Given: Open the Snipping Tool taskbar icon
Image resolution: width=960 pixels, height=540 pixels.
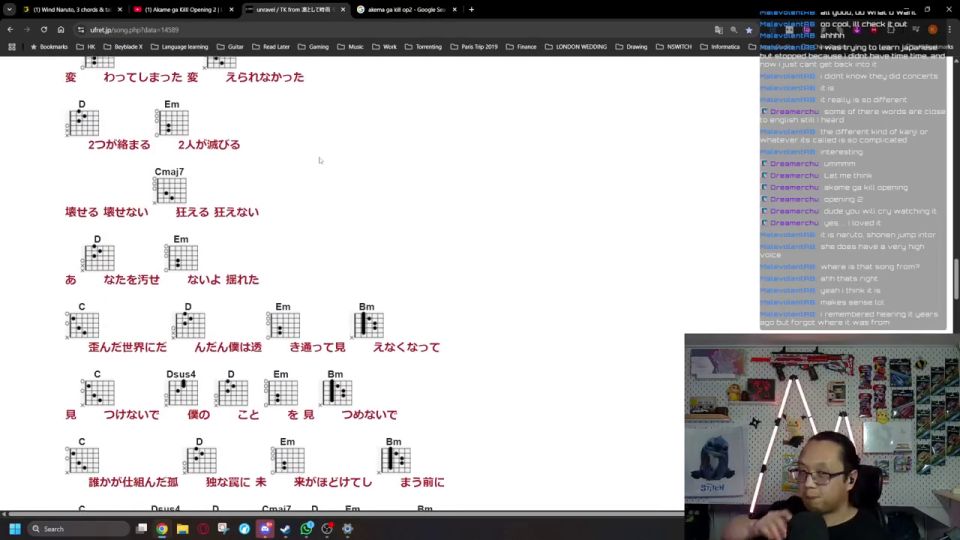Looking at the screenshot, I should (x=223, y=529).
